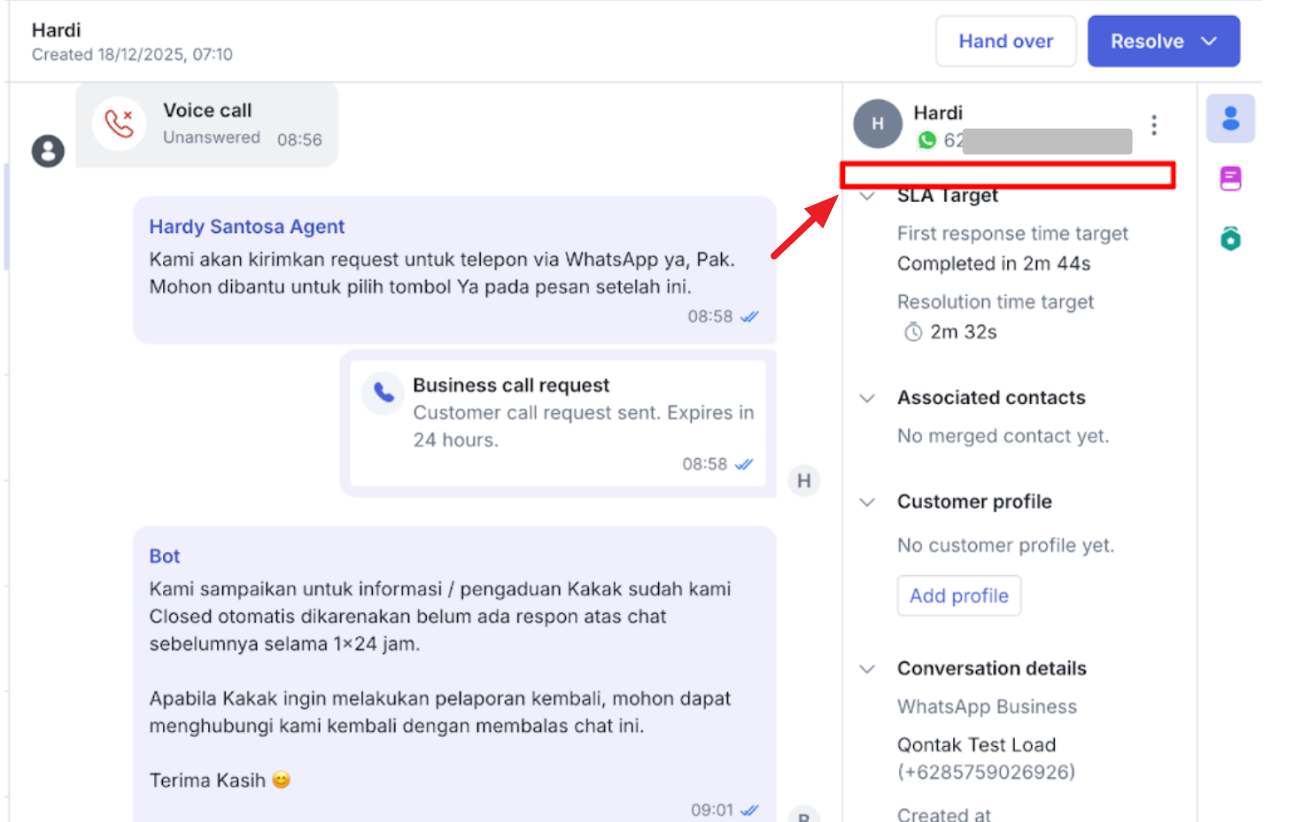The image size is (1312, 822).
Task: Collapse the SLA Target section
Action: pos(867,196)
